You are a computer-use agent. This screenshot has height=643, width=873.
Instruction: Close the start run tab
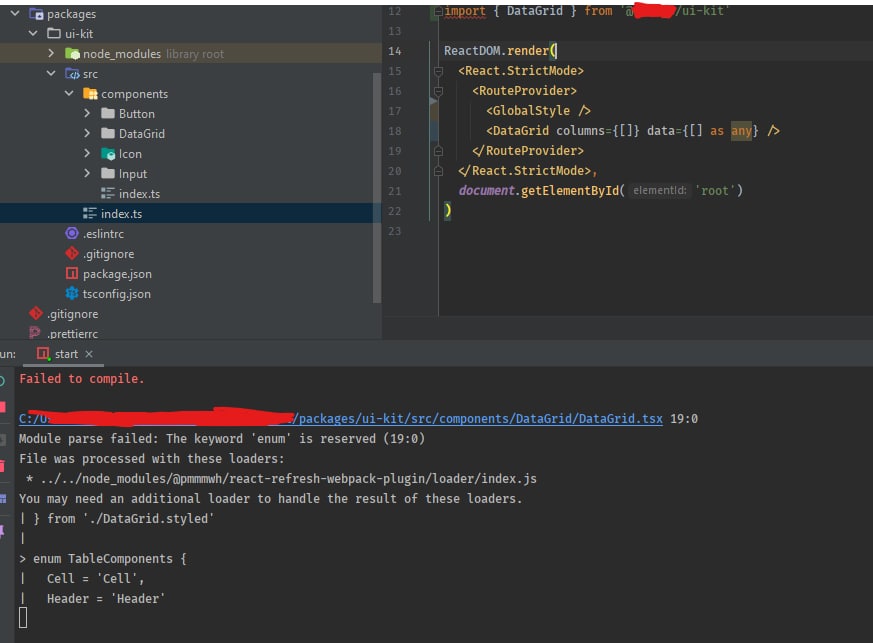pyautogui.click(x=89, y=354)
